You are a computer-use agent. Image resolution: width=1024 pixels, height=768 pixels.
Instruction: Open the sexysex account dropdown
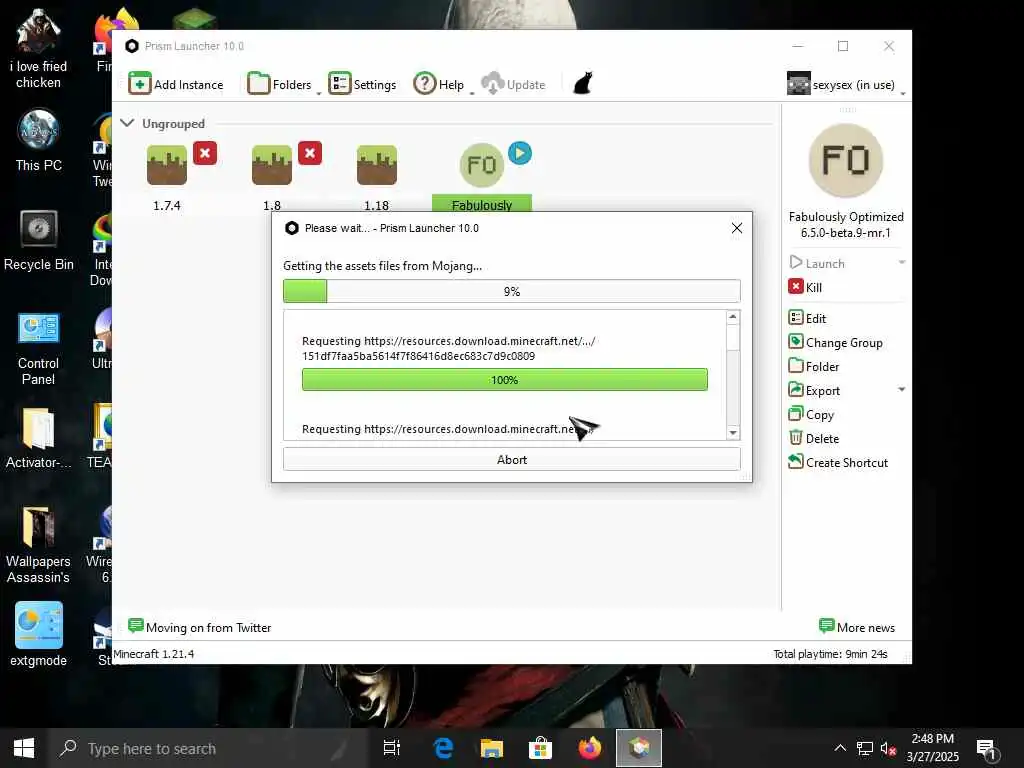point(845,84)
